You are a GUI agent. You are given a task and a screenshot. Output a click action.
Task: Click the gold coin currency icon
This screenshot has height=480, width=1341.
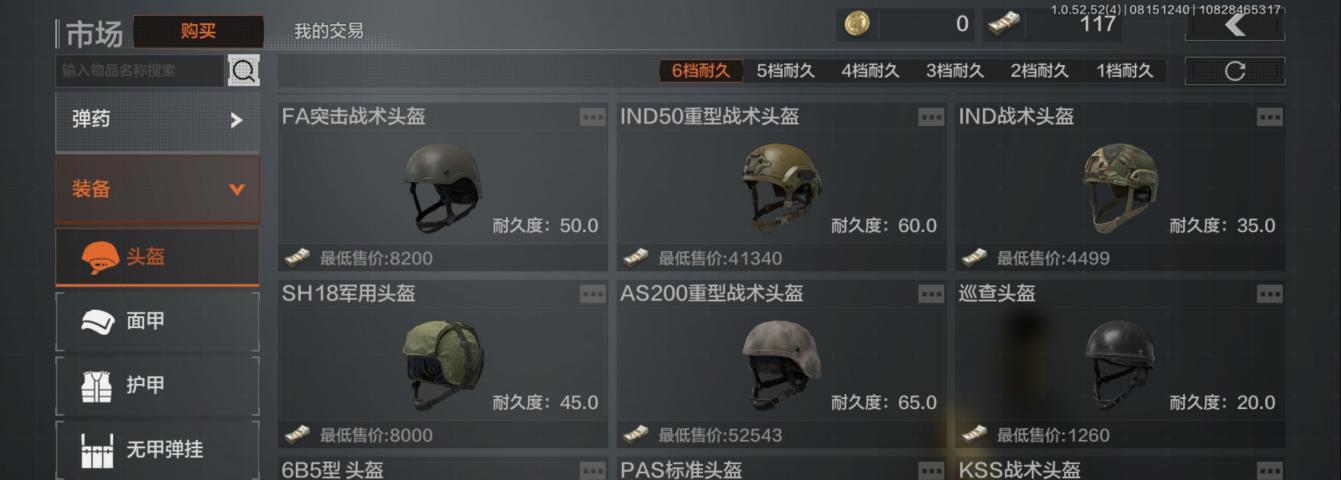(857, 24)
